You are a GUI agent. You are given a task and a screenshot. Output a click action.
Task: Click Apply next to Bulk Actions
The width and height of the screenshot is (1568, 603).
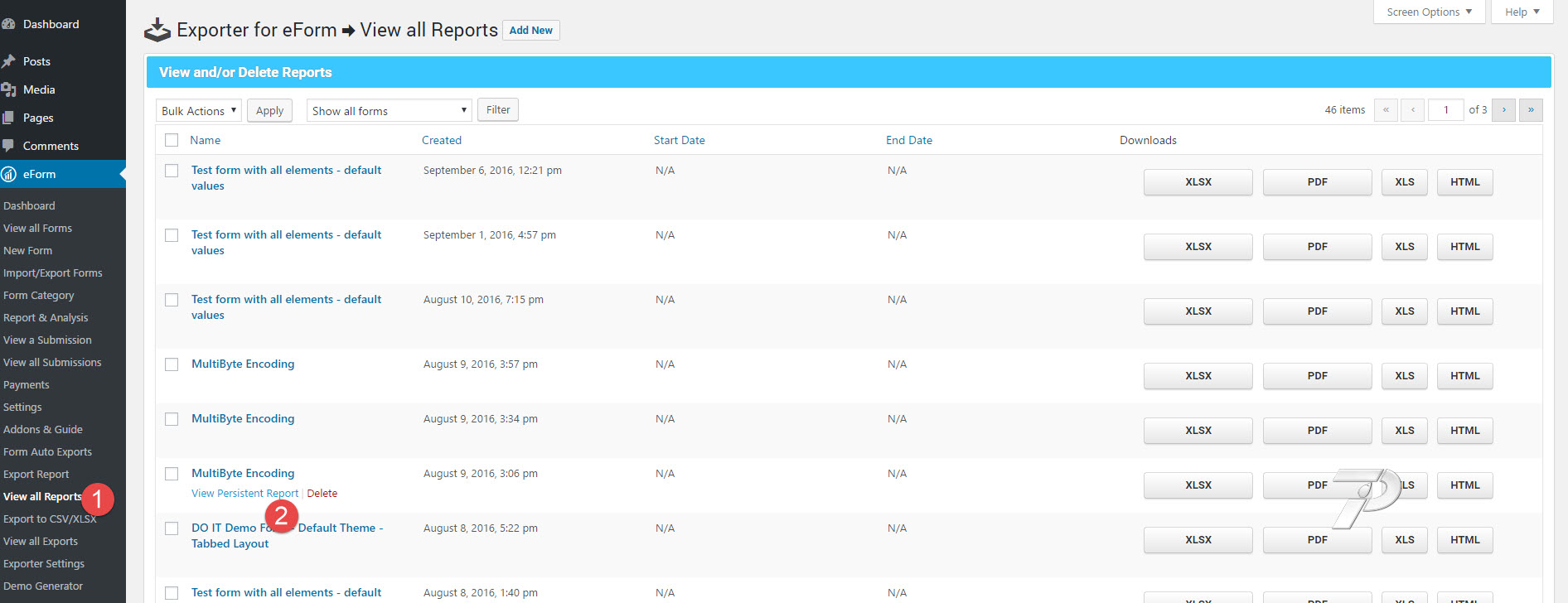point(269,110)
